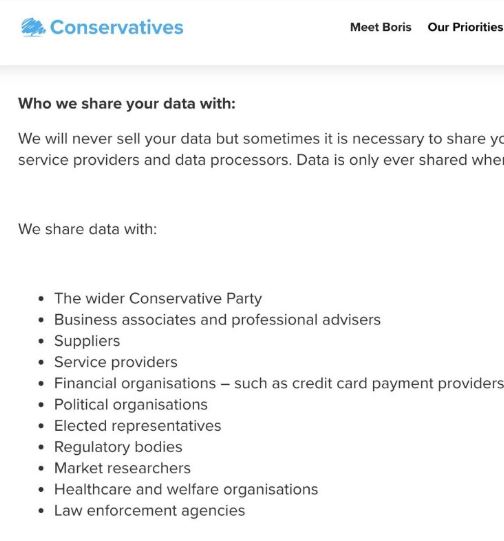Click the Conservatives tree logo icon
The width and height of the screenshot is (504, 541).
coord(33,27)
